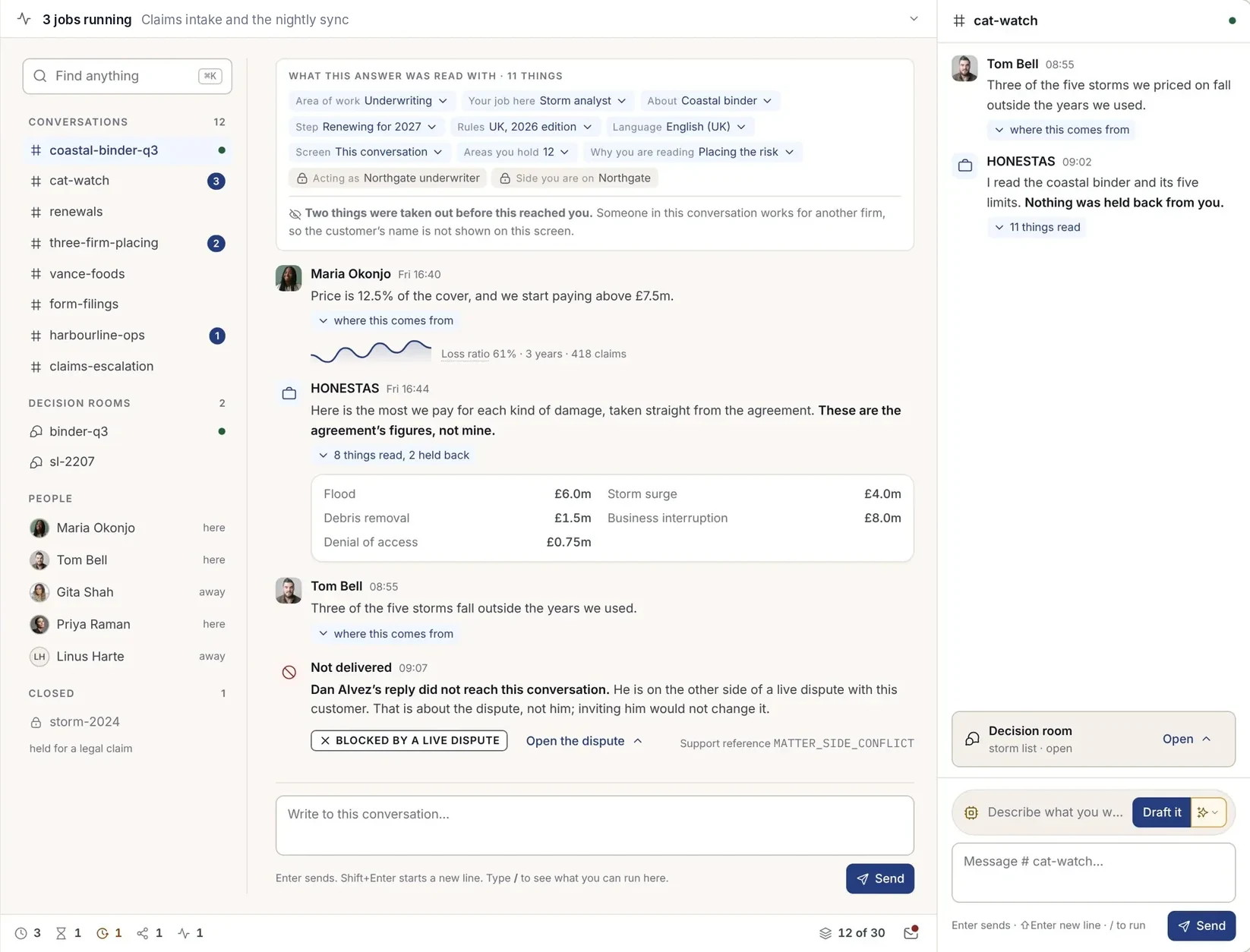
Task: Click the HONESTAS briefcase icon on the Fri 16:44 message
Action: point(289,393)
